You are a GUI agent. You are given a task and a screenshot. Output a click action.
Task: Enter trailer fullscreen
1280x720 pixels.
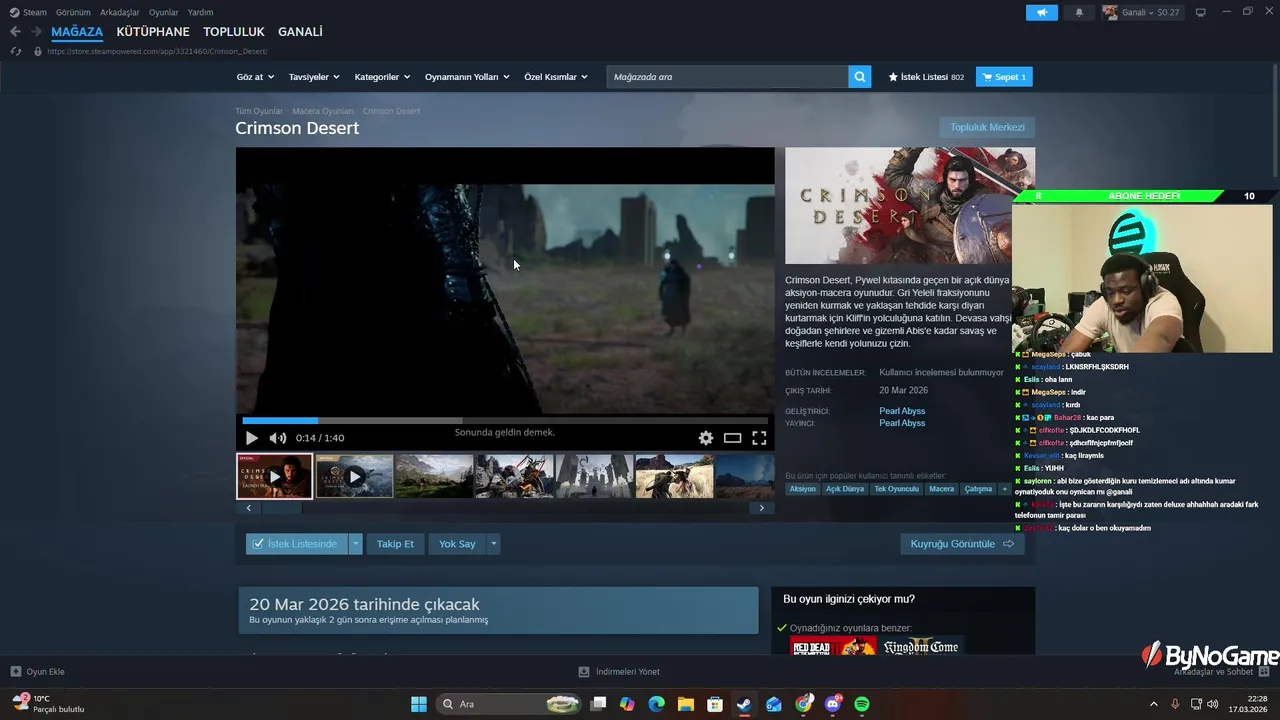click(x=759, y=438)
